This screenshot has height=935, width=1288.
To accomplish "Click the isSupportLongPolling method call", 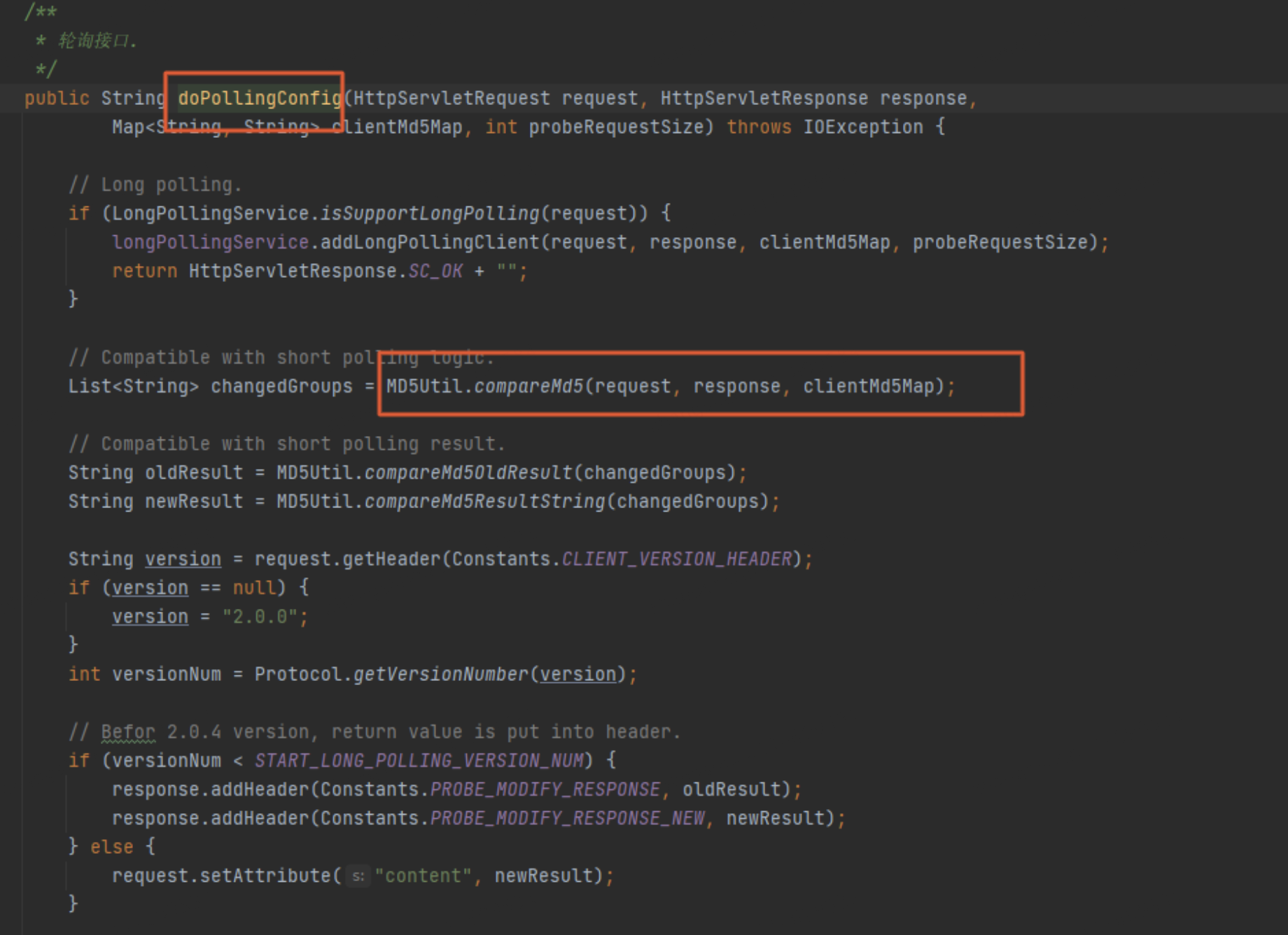I will coord(430,213).
